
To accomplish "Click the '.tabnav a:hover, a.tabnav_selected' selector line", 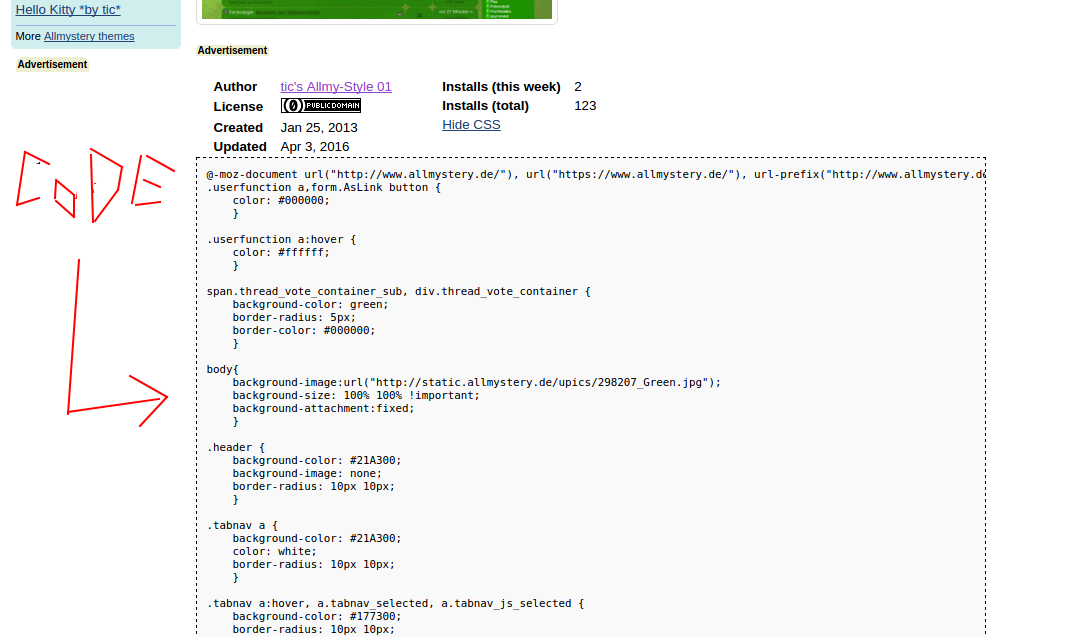I will pyautogui.click(x=395, y=604).
